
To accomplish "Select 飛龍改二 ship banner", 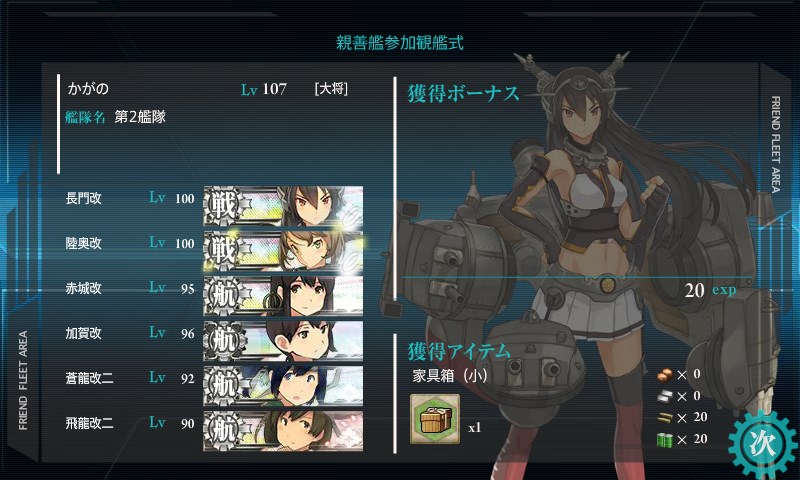I will 283,431.
